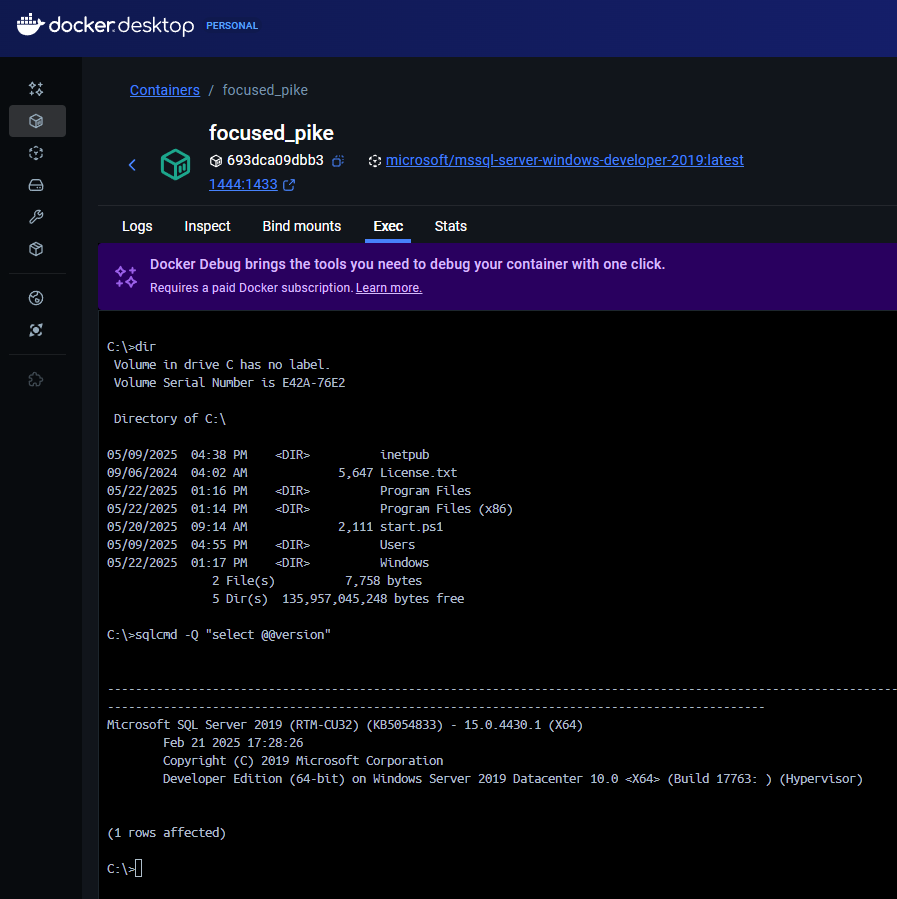897x899 pixels.
Task: Select the Containers cube icon in sidebar
Action: (37, 121)
